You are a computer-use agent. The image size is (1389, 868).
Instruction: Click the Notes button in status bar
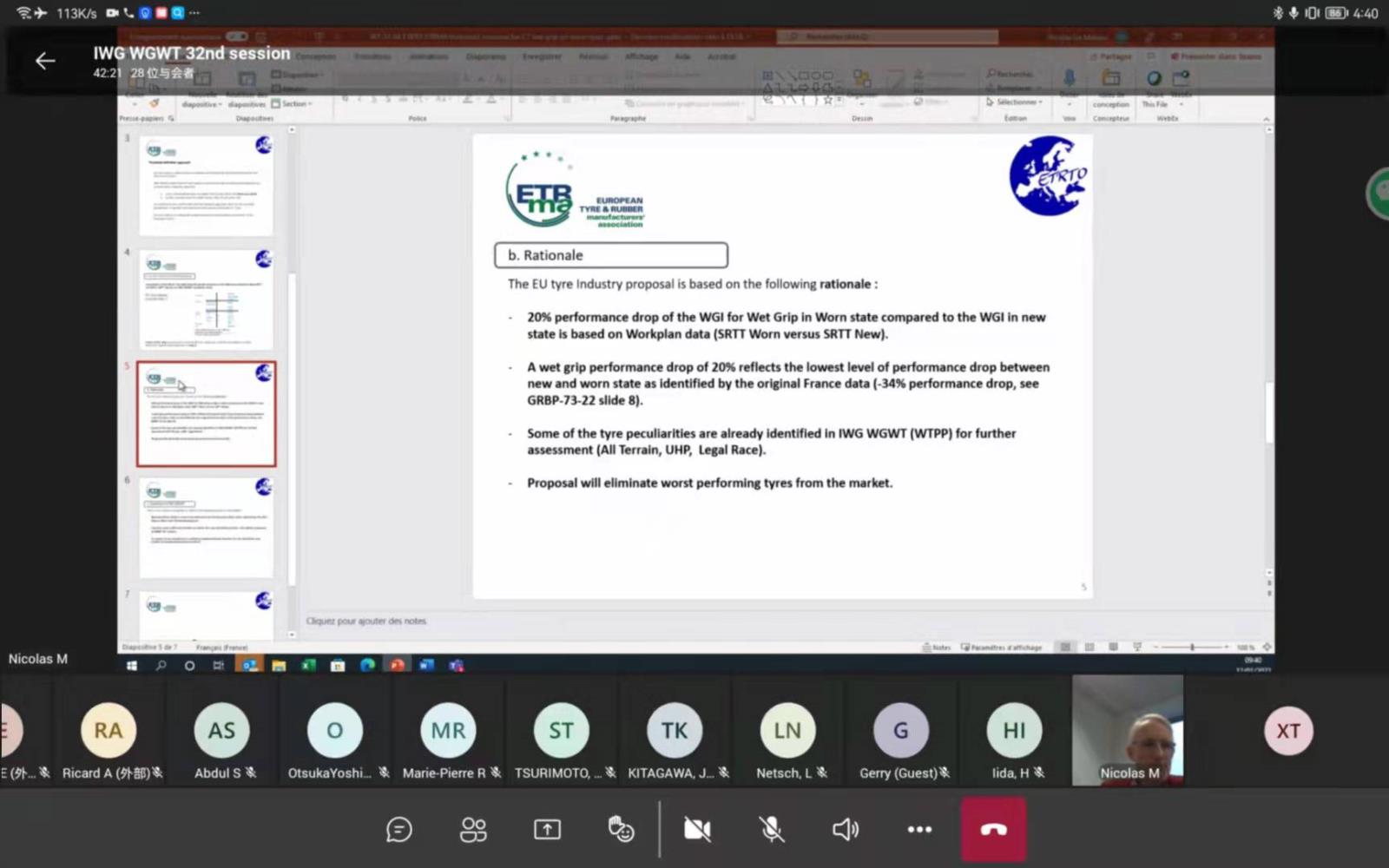click(x=937, y=648)
